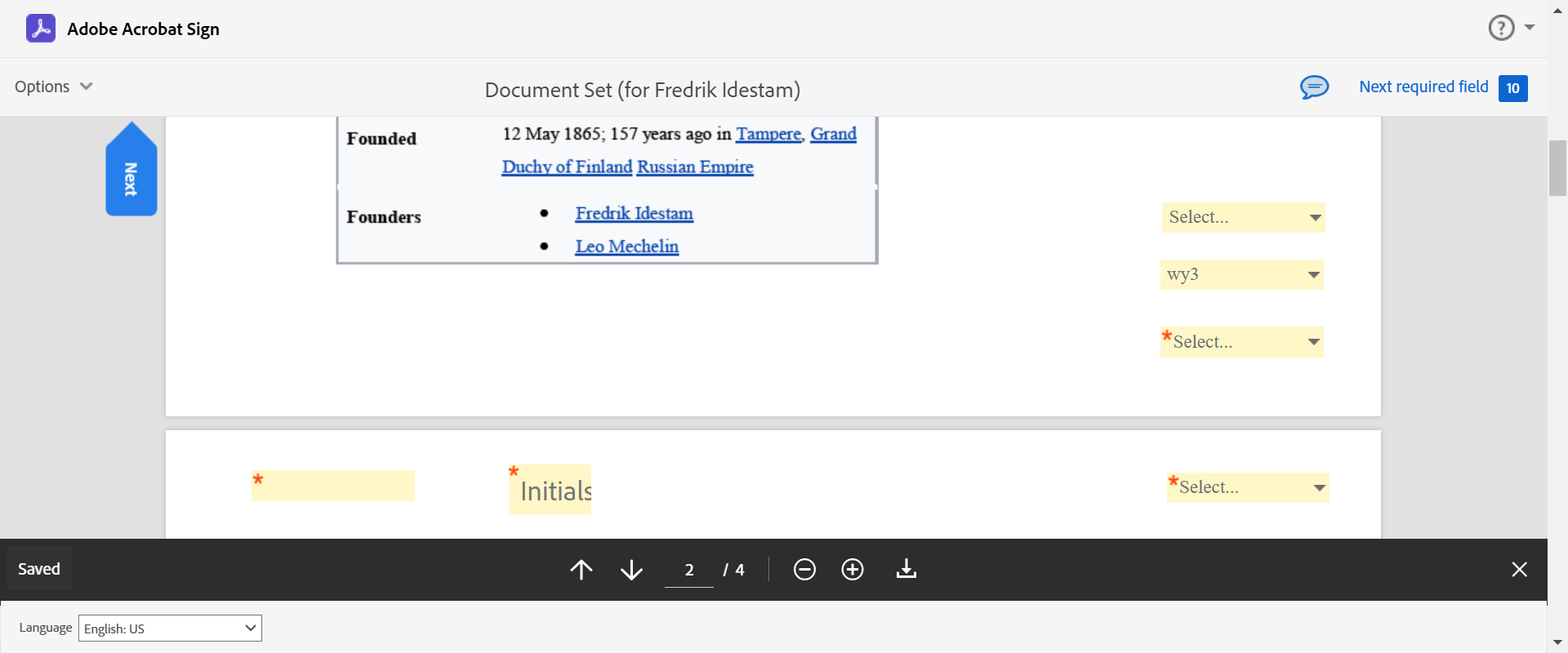Click the blue Next navigation tag
The width and height of the screenshot is (1568, 653).
click(x=131, y=170)
